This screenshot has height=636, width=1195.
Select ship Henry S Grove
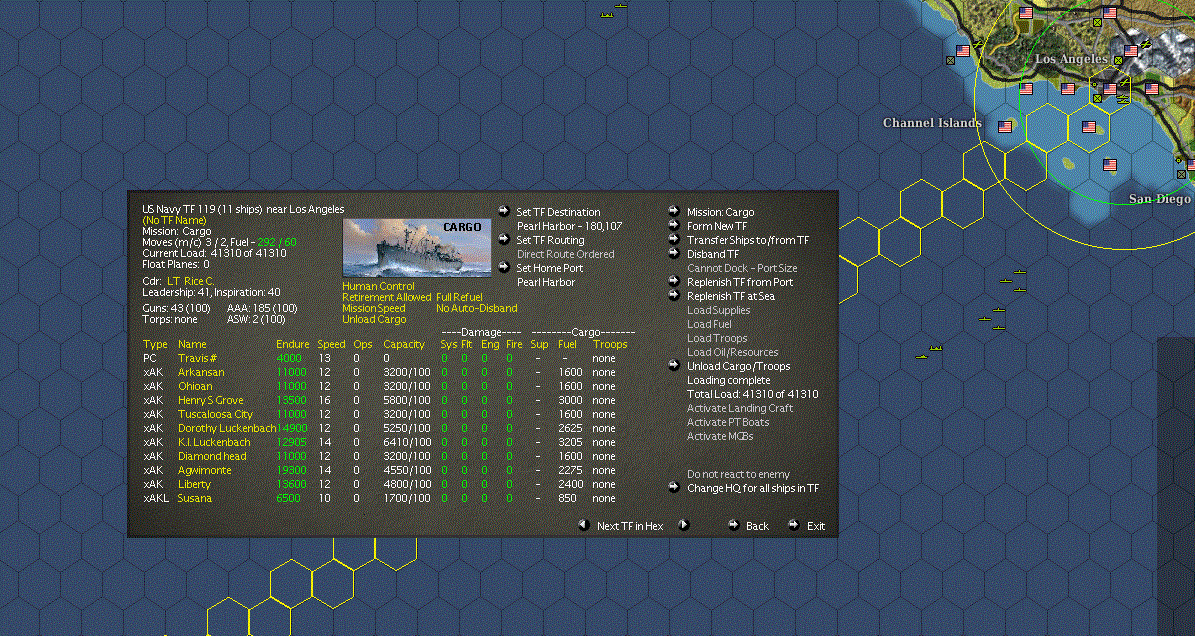click(x=211, y=401)
